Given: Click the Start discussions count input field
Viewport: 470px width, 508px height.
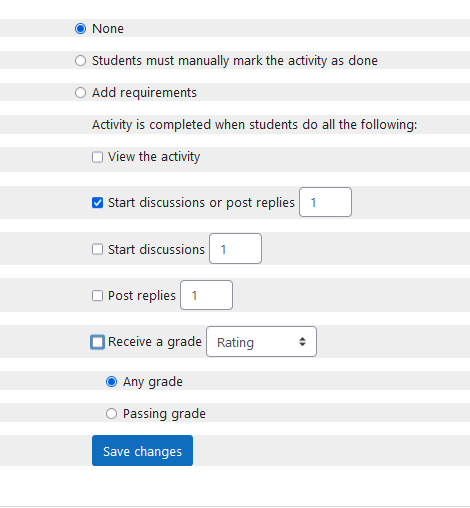Looking at the screenshot, I should coord(235,249).
